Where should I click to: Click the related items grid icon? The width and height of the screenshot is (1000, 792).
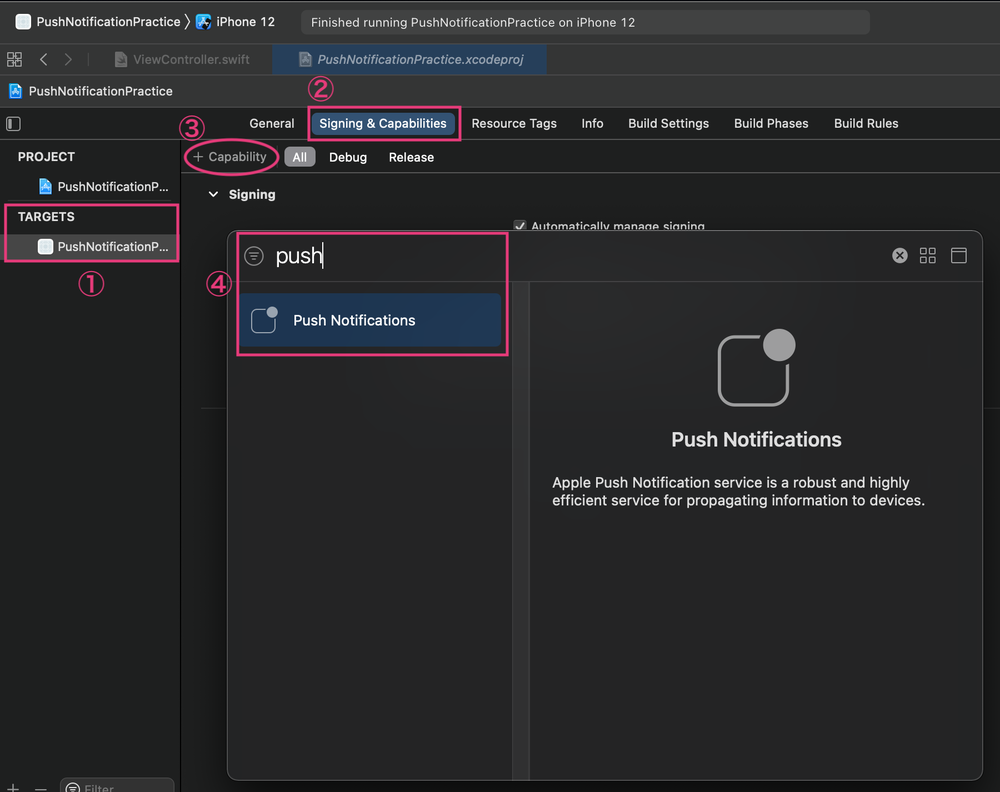[14, 60]
